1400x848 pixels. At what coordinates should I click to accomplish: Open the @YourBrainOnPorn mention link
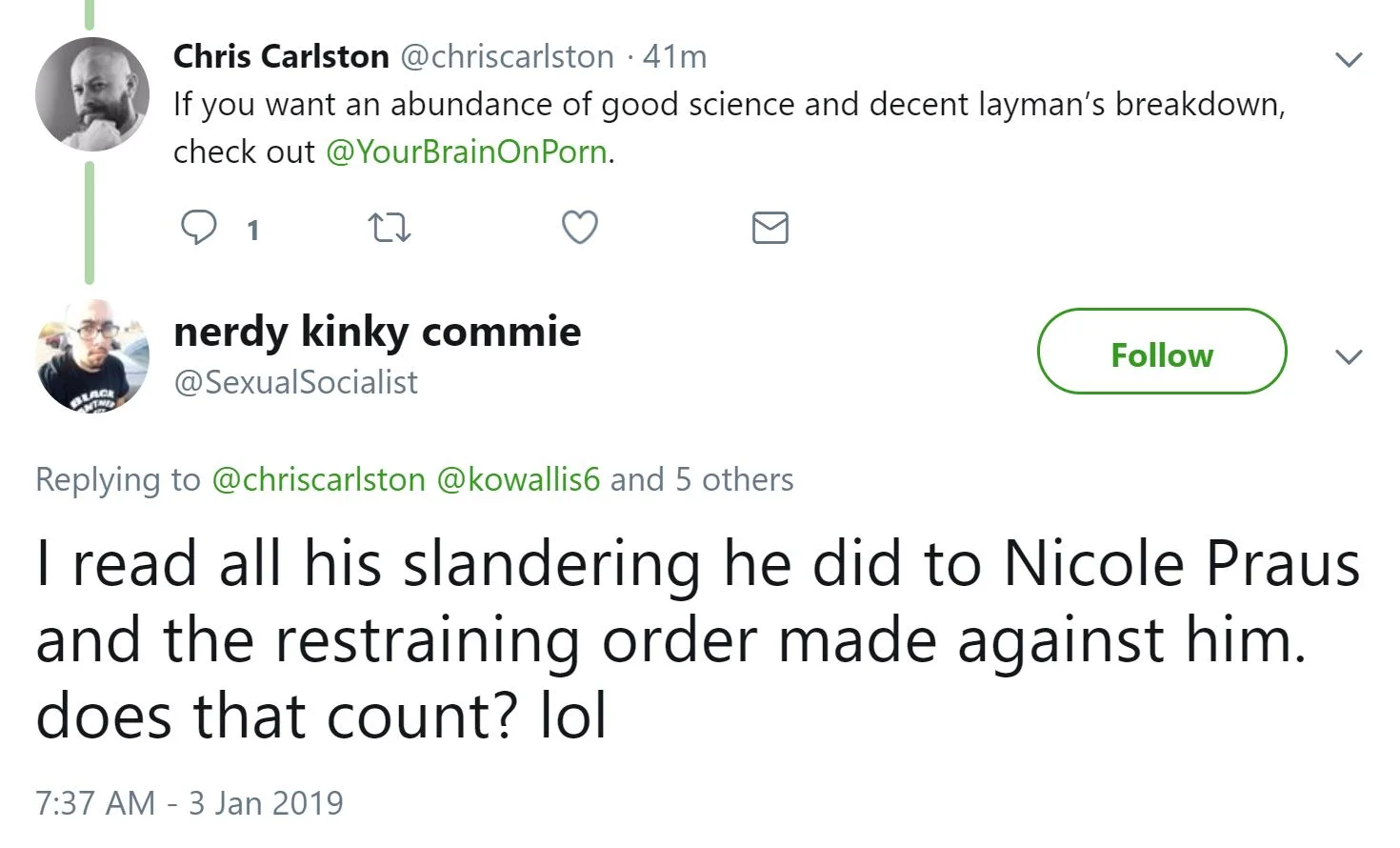point(466,152)
